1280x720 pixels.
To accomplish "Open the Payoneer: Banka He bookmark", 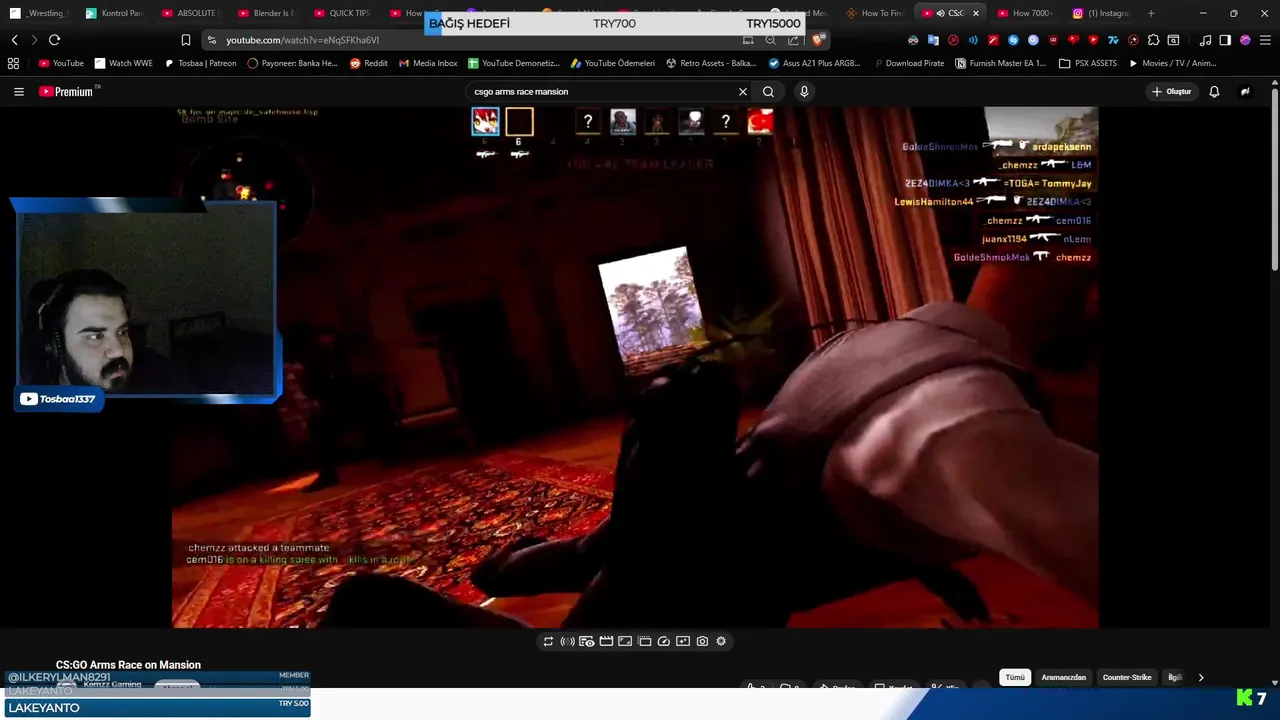I will pos(292,63).
